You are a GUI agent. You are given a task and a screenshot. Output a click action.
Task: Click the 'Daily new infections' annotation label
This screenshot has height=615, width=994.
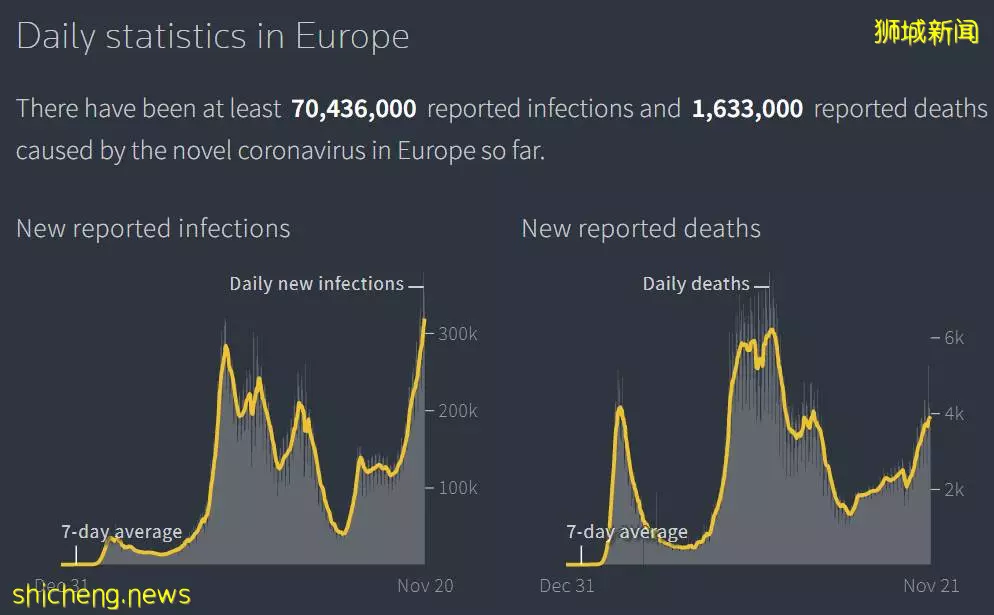[x=316, y=284]
